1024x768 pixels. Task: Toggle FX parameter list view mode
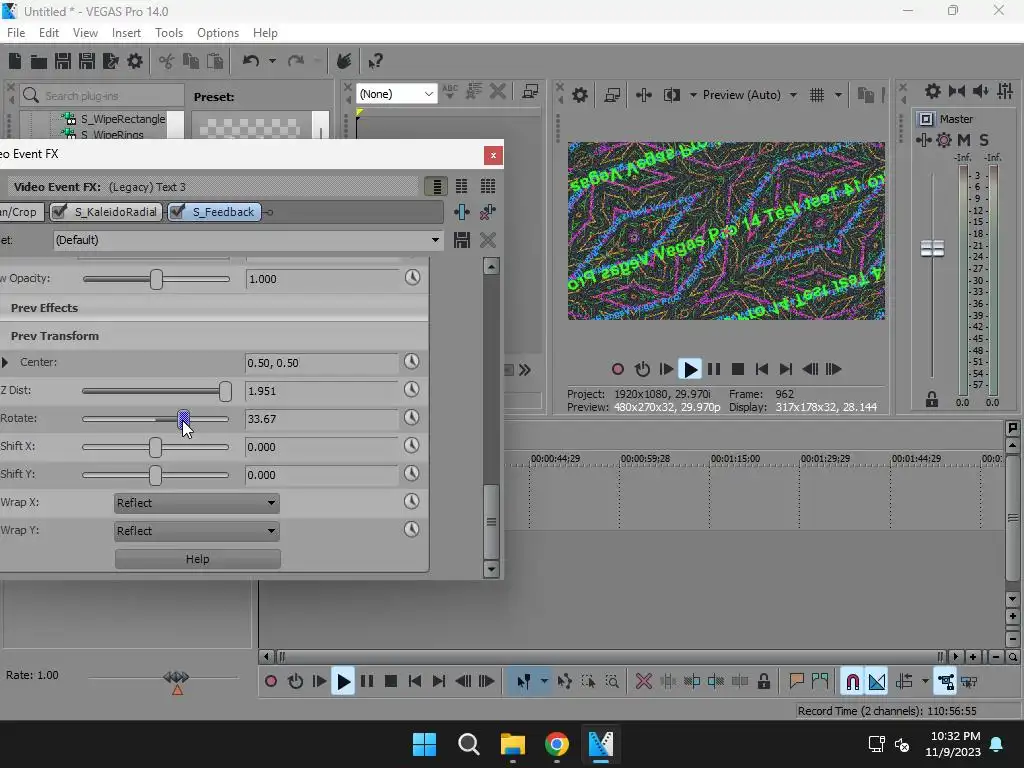[436, 187]
